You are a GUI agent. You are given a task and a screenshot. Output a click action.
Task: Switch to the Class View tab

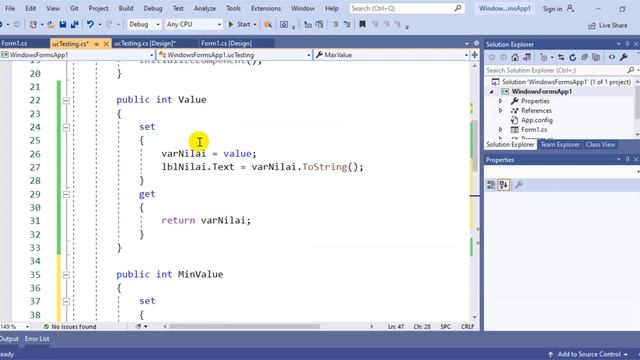(600, 144)
